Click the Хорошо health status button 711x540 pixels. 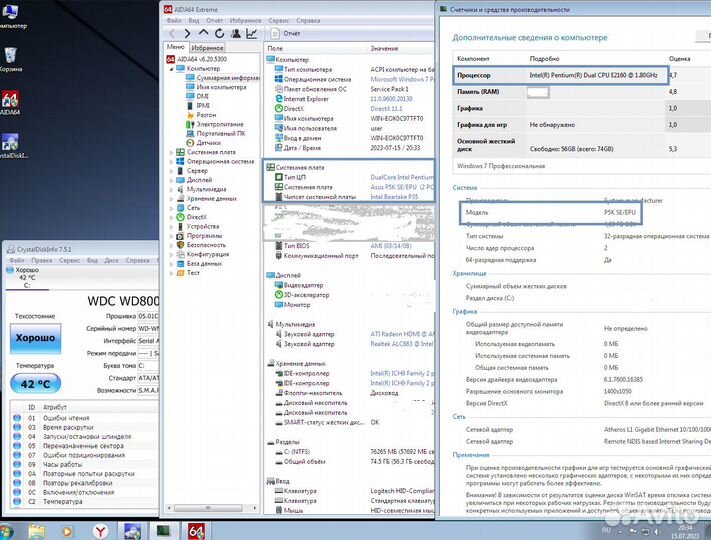click(36, 340)
